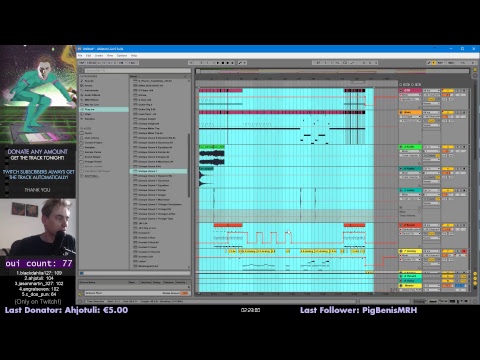This screenshot has width=480, height=360.
Task: Click the tempo value field
Action: coord(91,63)
